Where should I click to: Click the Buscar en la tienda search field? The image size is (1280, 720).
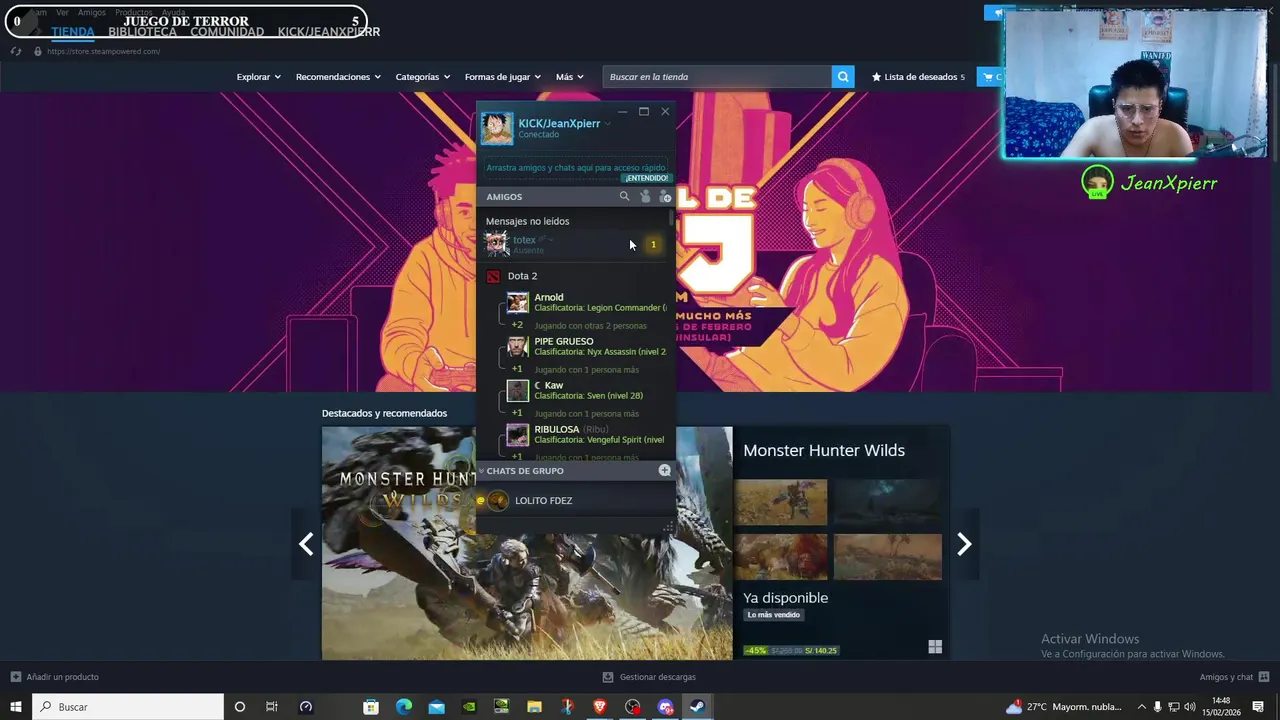[x=717, y=77]
